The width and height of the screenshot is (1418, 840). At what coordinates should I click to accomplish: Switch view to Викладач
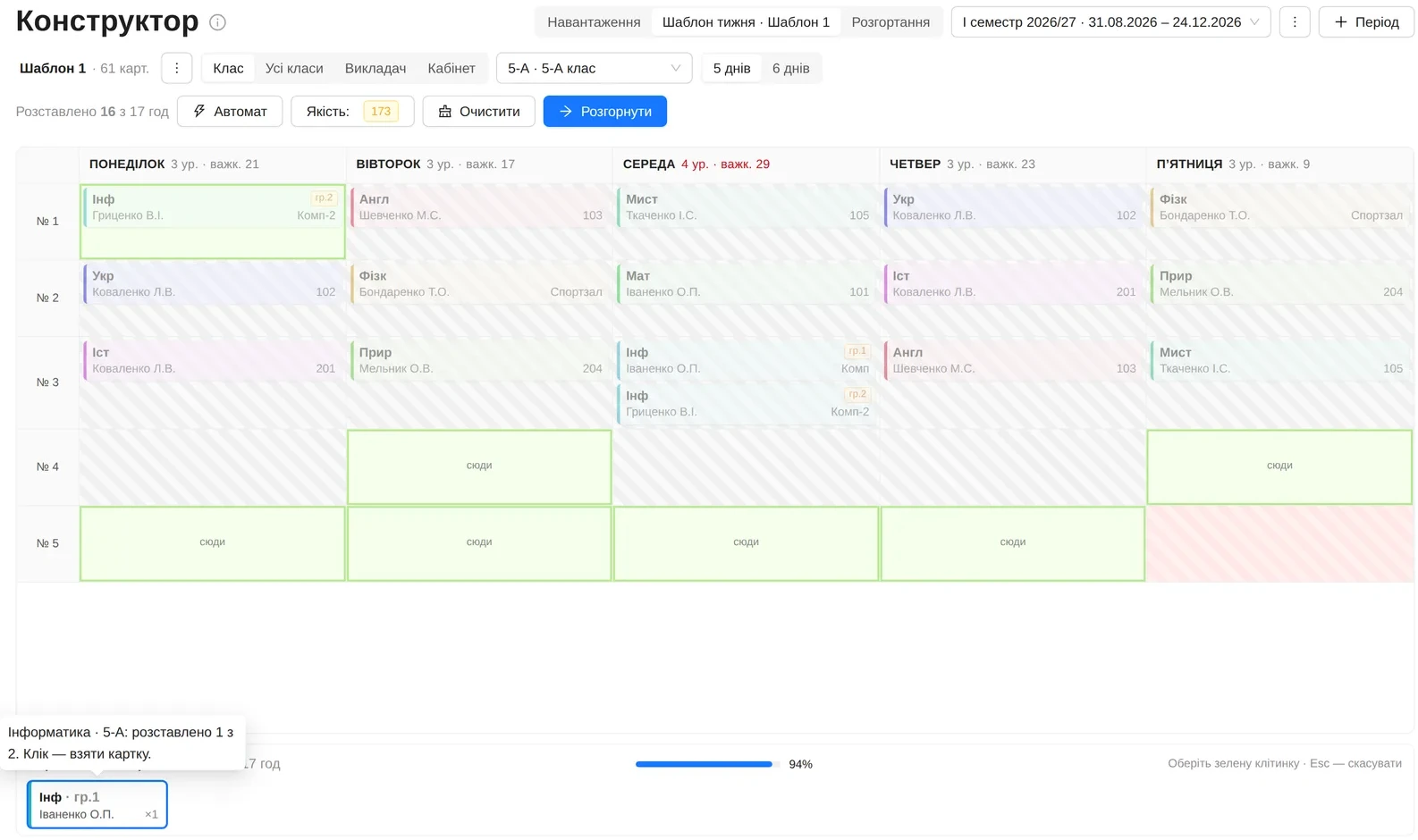click(x=376, y=68)
